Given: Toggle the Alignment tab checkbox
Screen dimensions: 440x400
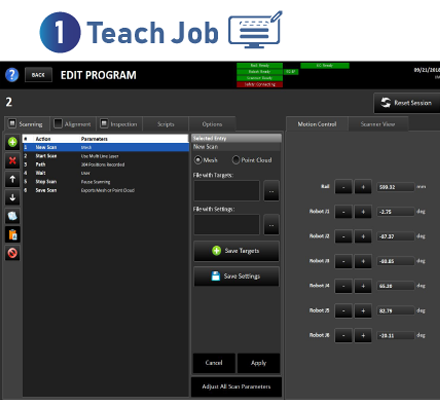Looking at the screenshot, I should [x=58, y=124].
